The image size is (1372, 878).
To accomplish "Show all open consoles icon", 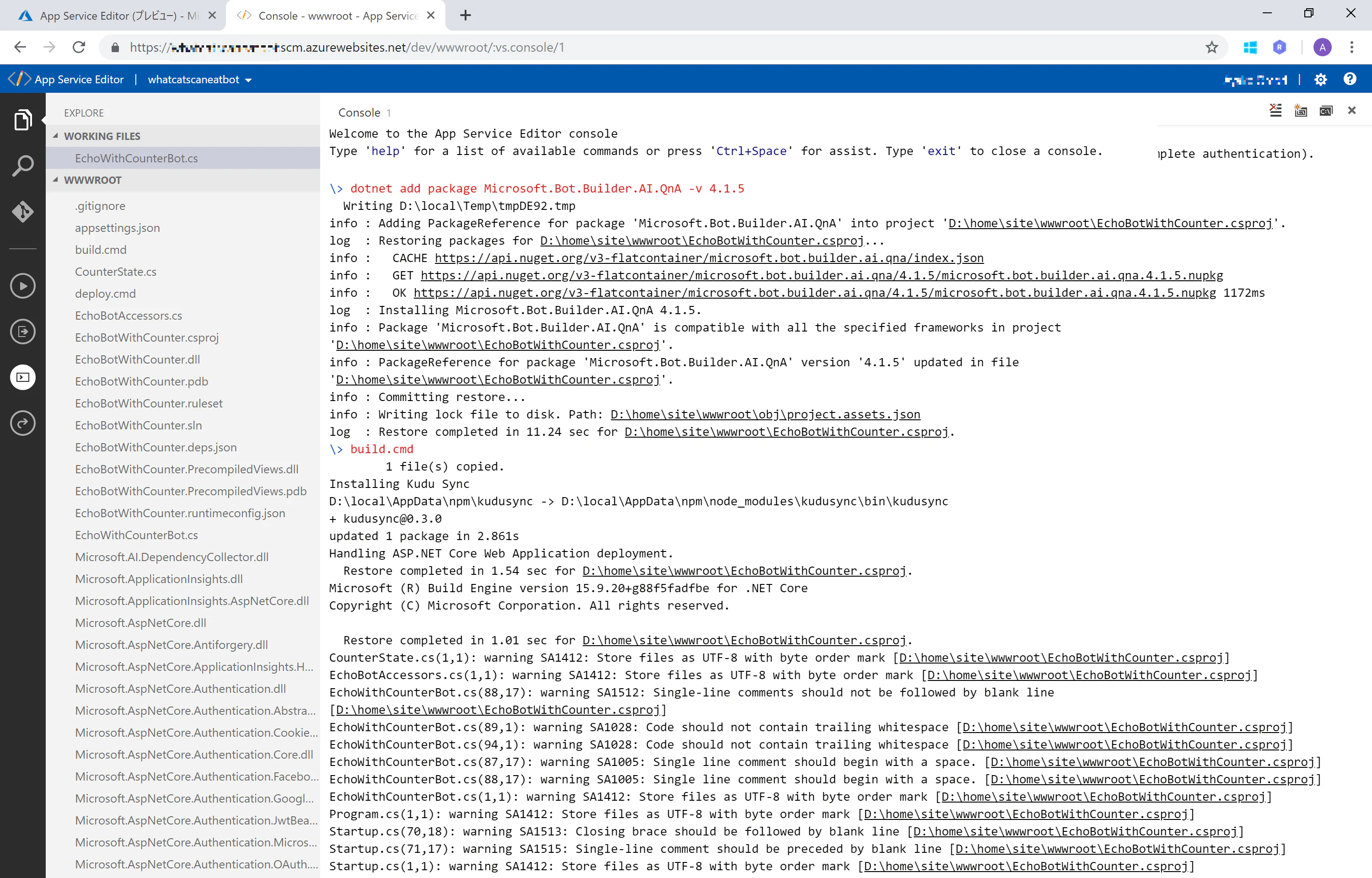I will point(1326,111).
